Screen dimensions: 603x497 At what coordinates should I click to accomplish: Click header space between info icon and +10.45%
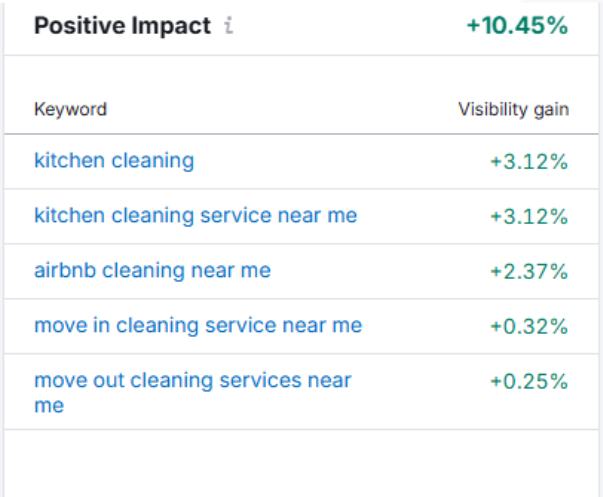350,27
